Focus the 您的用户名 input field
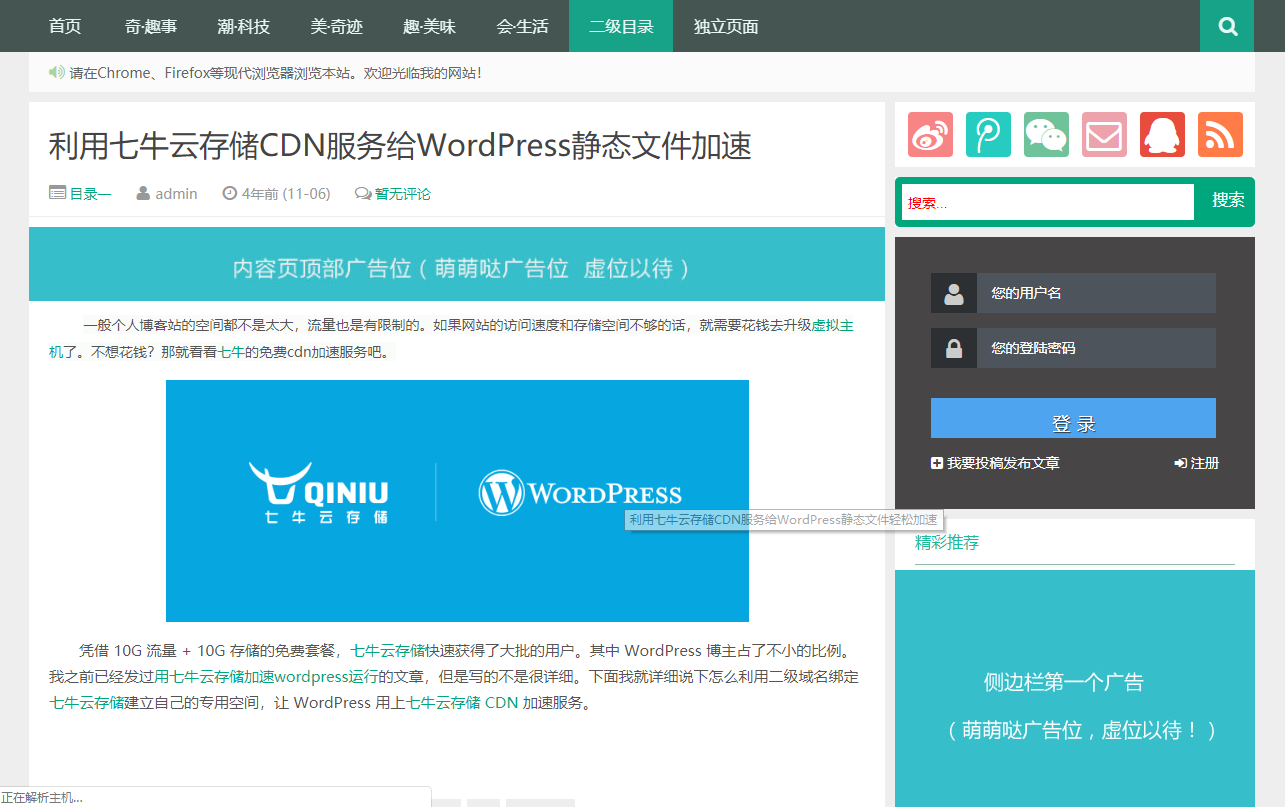Image resolution: width=1285 pixels, height=807 pixels. coord(1096,293)
